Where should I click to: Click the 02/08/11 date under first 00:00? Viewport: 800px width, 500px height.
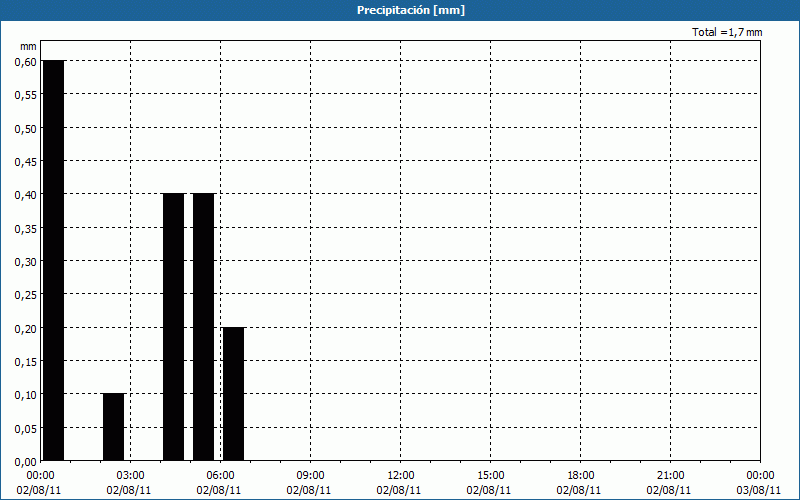coord(39,490)
